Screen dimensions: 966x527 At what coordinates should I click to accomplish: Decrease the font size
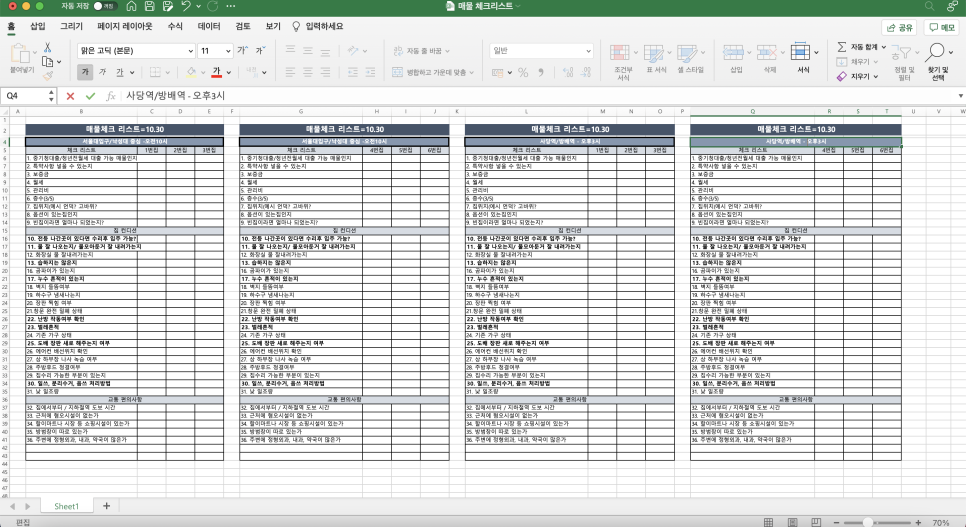[261, 51]
